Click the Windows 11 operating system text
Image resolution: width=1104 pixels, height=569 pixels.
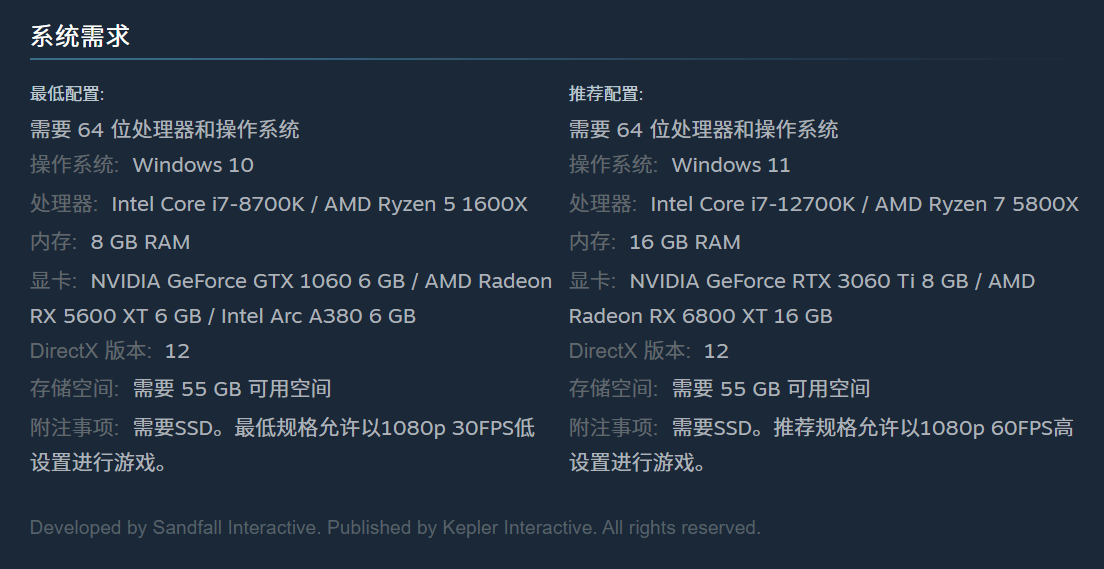click(731, 165)
